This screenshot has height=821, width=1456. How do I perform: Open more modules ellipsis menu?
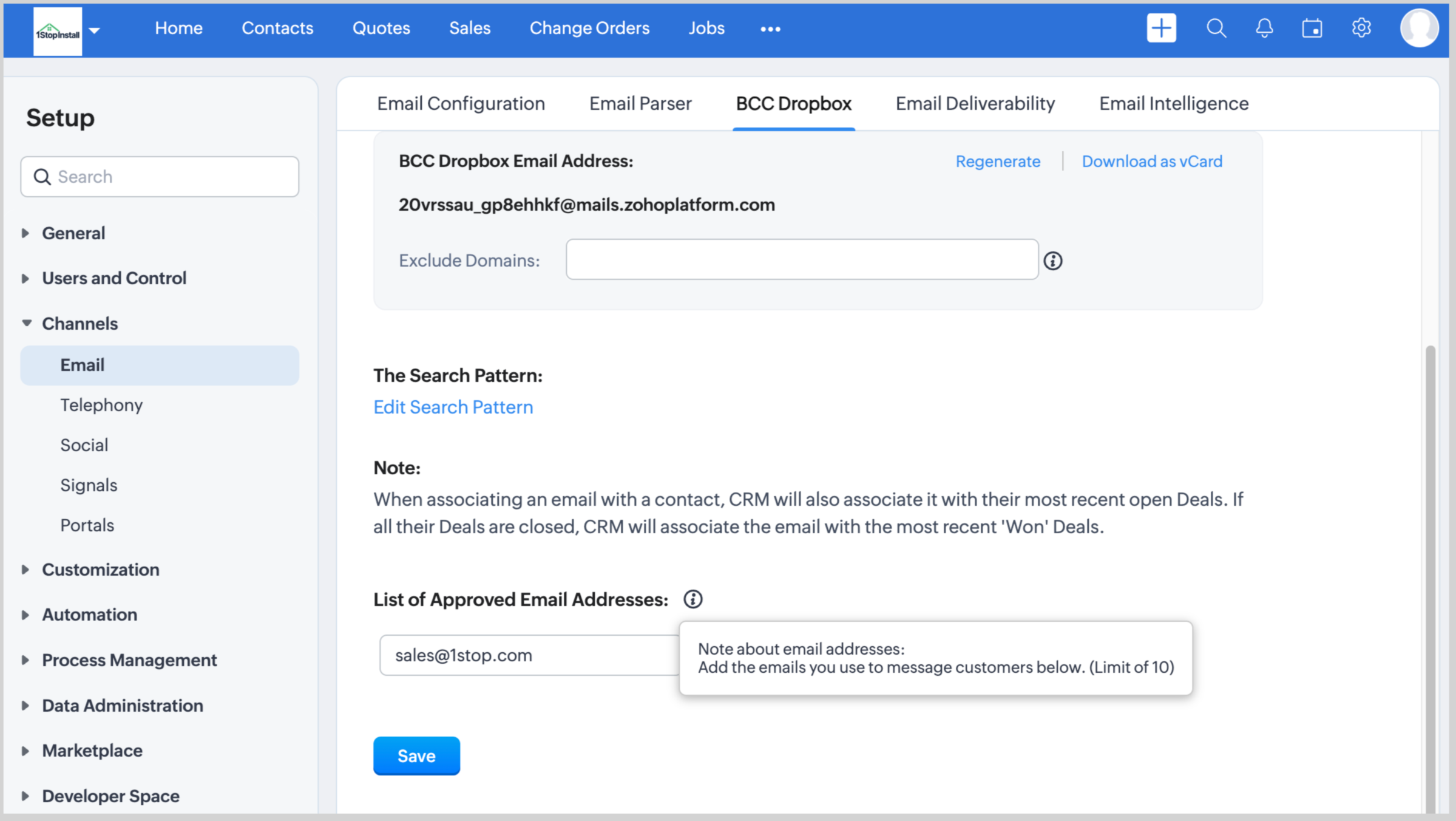[x=770, y=29]
